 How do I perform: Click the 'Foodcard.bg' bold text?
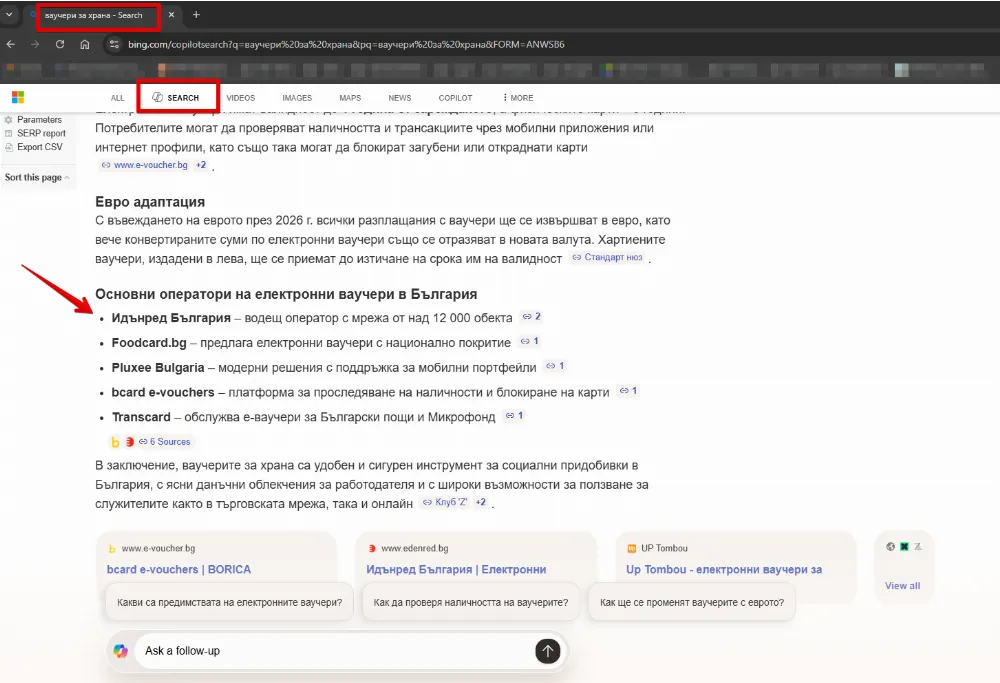(149, 342)
